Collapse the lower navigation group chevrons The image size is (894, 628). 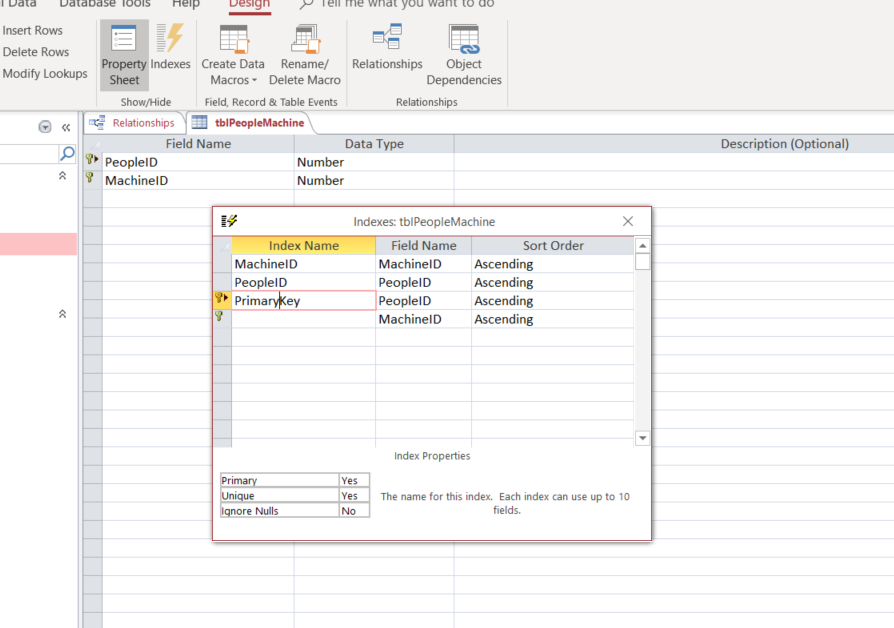pyautogui.click(x=62, y=314)
